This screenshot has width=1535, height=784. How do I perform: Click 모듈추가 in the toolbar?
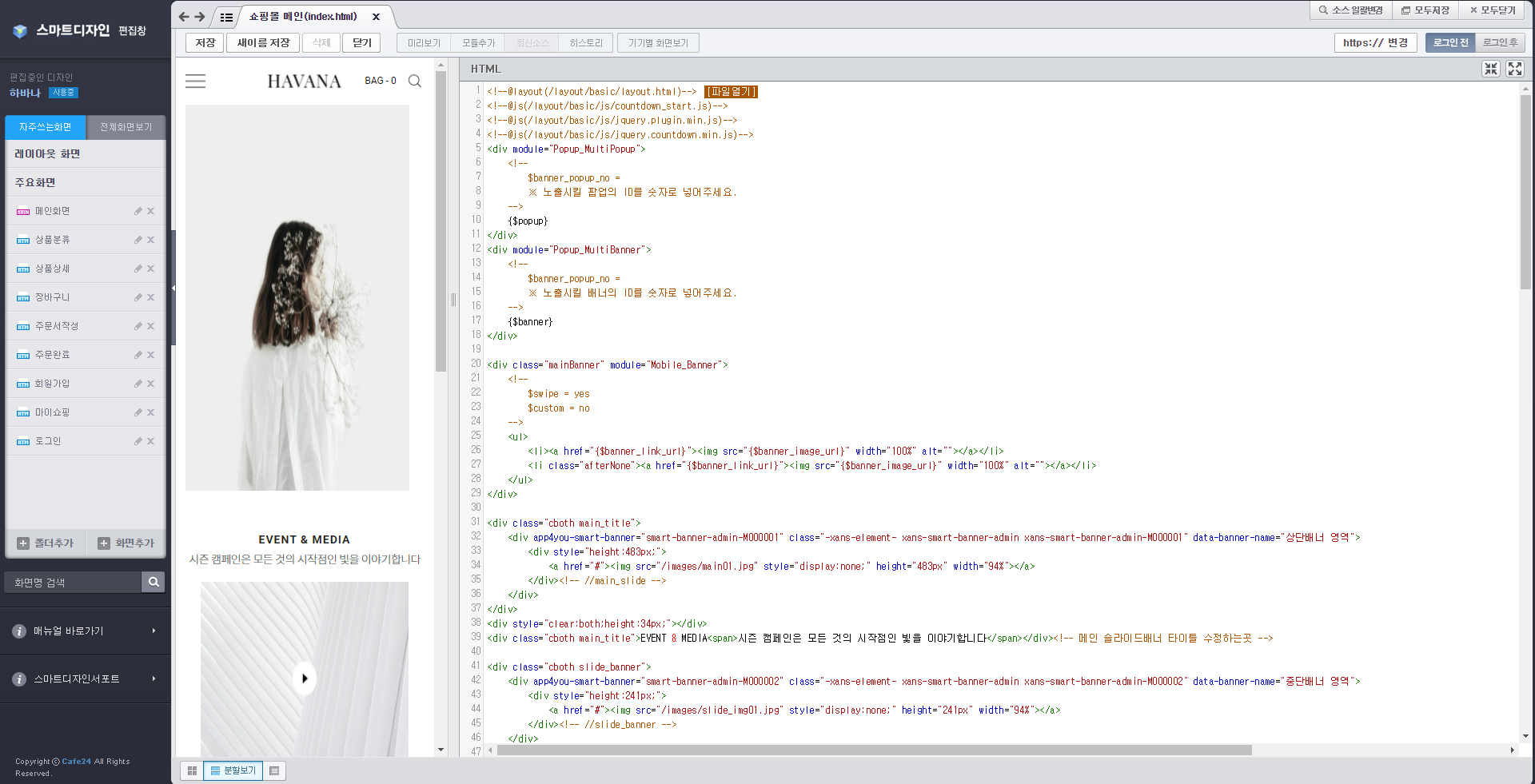478,42
